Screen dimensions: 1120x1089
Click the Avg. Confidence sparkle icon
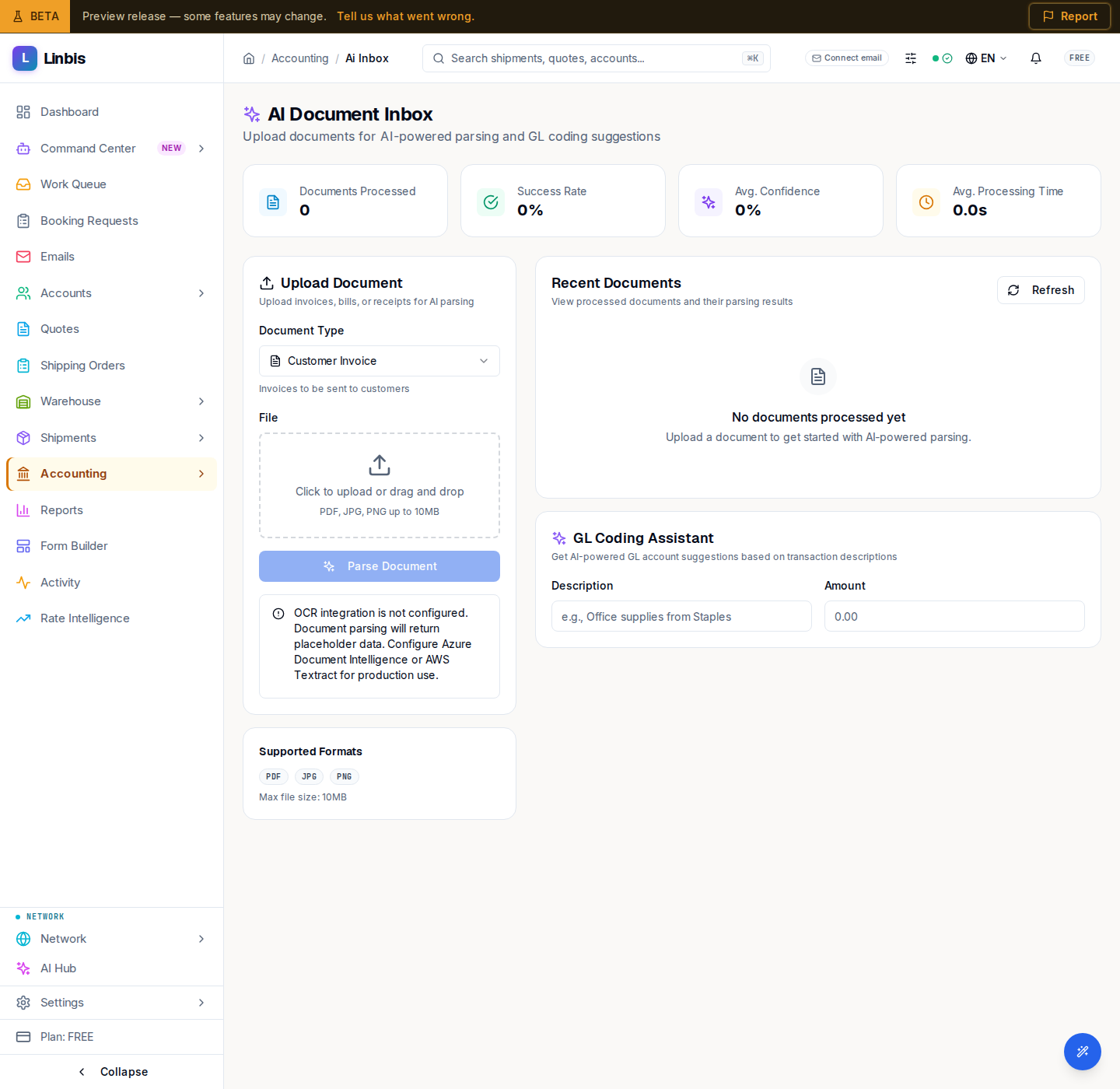click(x=709, y=202)
